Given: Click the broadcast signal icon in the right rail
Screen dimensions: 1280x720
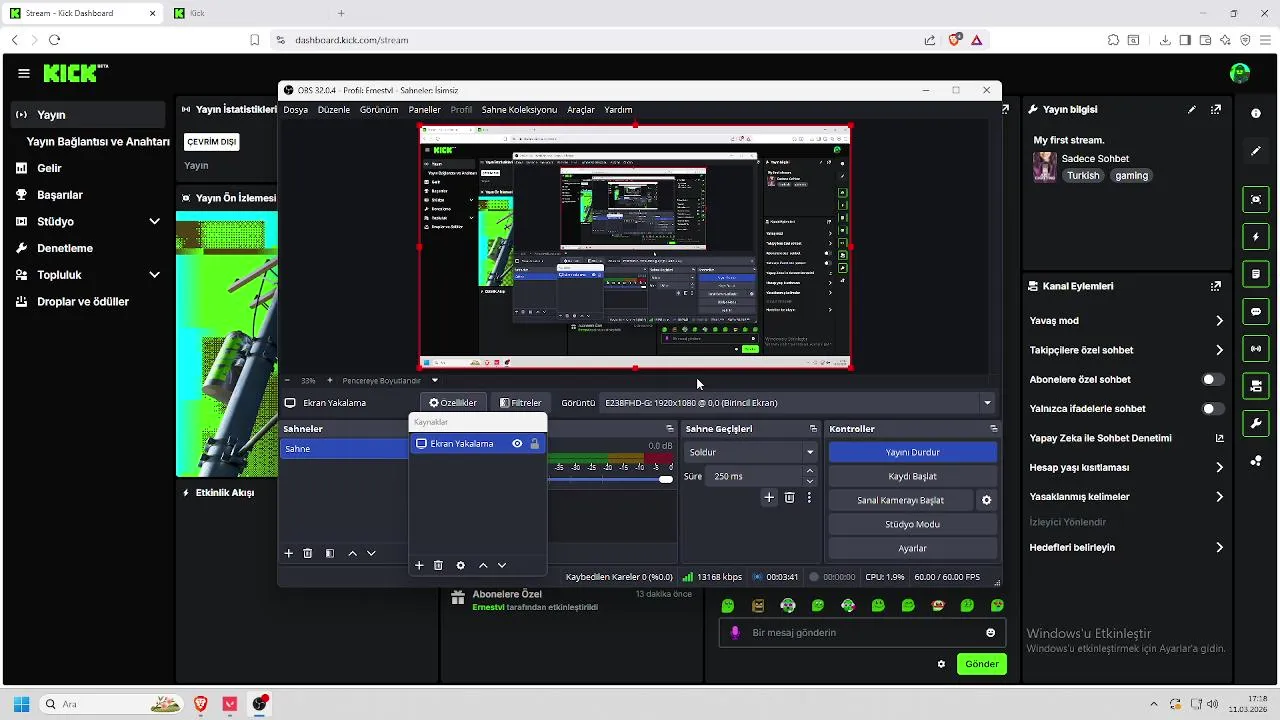Looking at the screenshot, I should pyautogui.click(x=1256, y=349).
